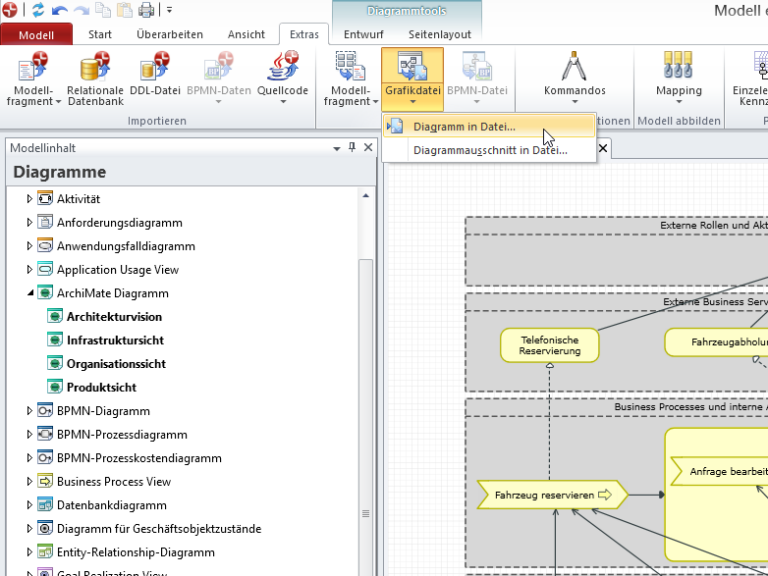Screen dimensions: 768x576
Task: Switch to the Seitenlayout ribbon tab
Action: (x=440, y=34)
